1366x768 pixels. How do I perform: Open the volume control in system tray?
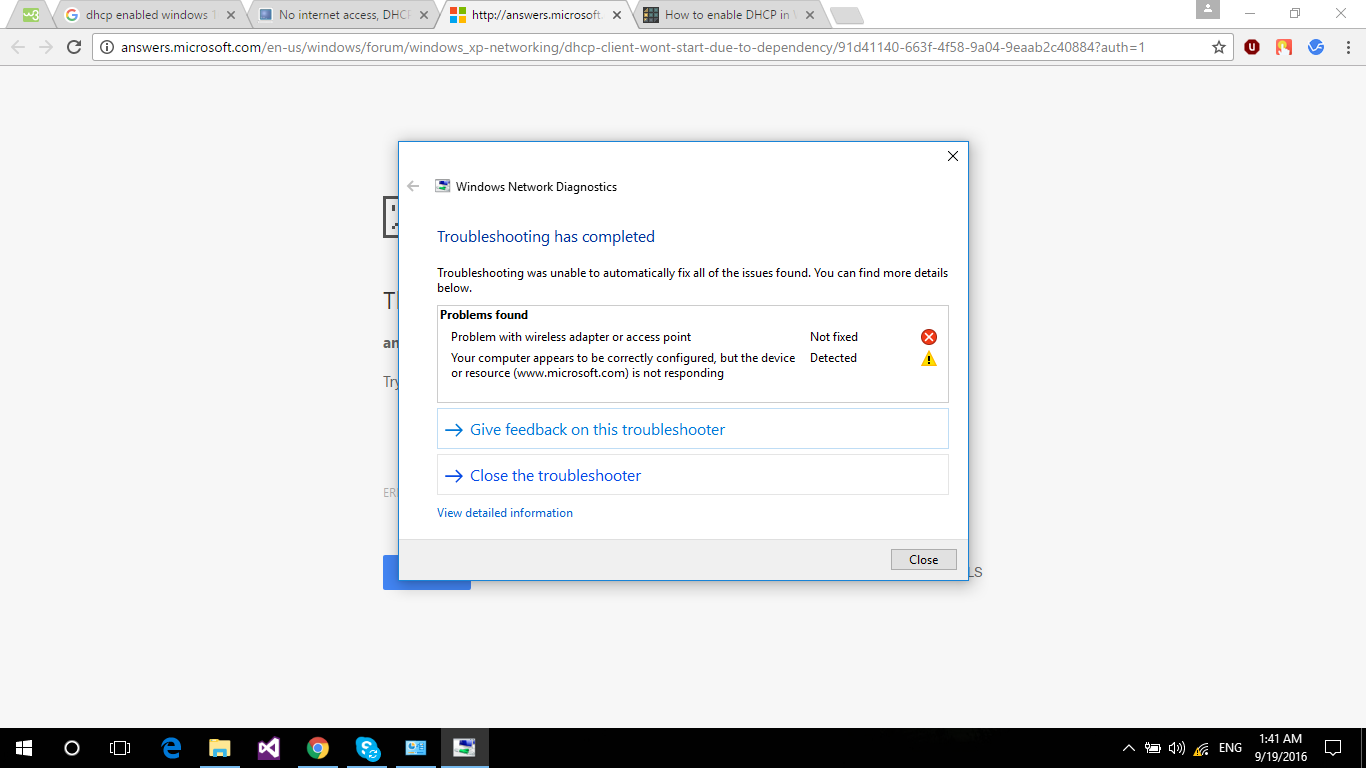(x=1177, y=748)
